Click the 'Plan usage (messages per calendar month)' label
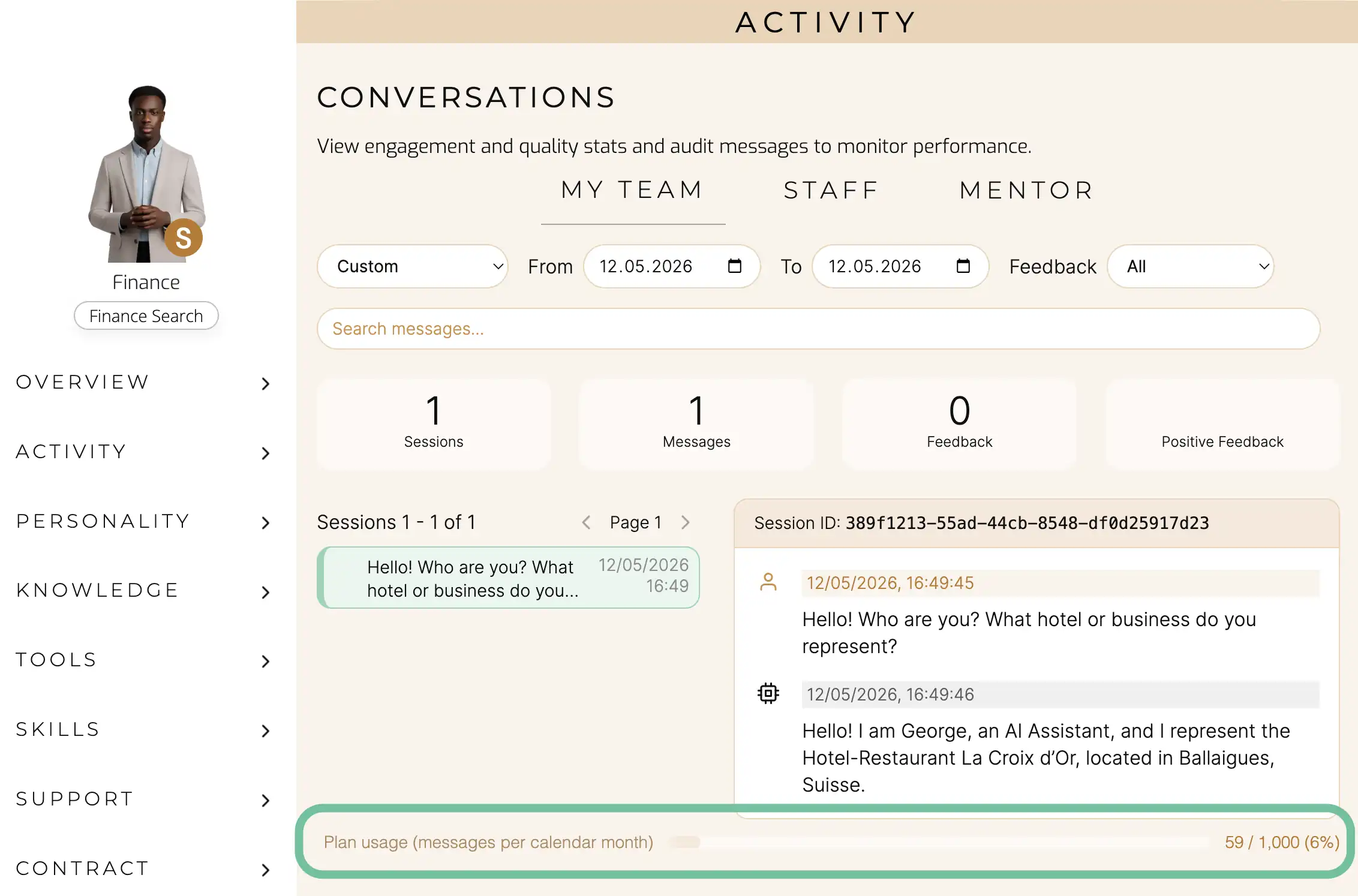The image size is (1358, 896). (488, 843)
